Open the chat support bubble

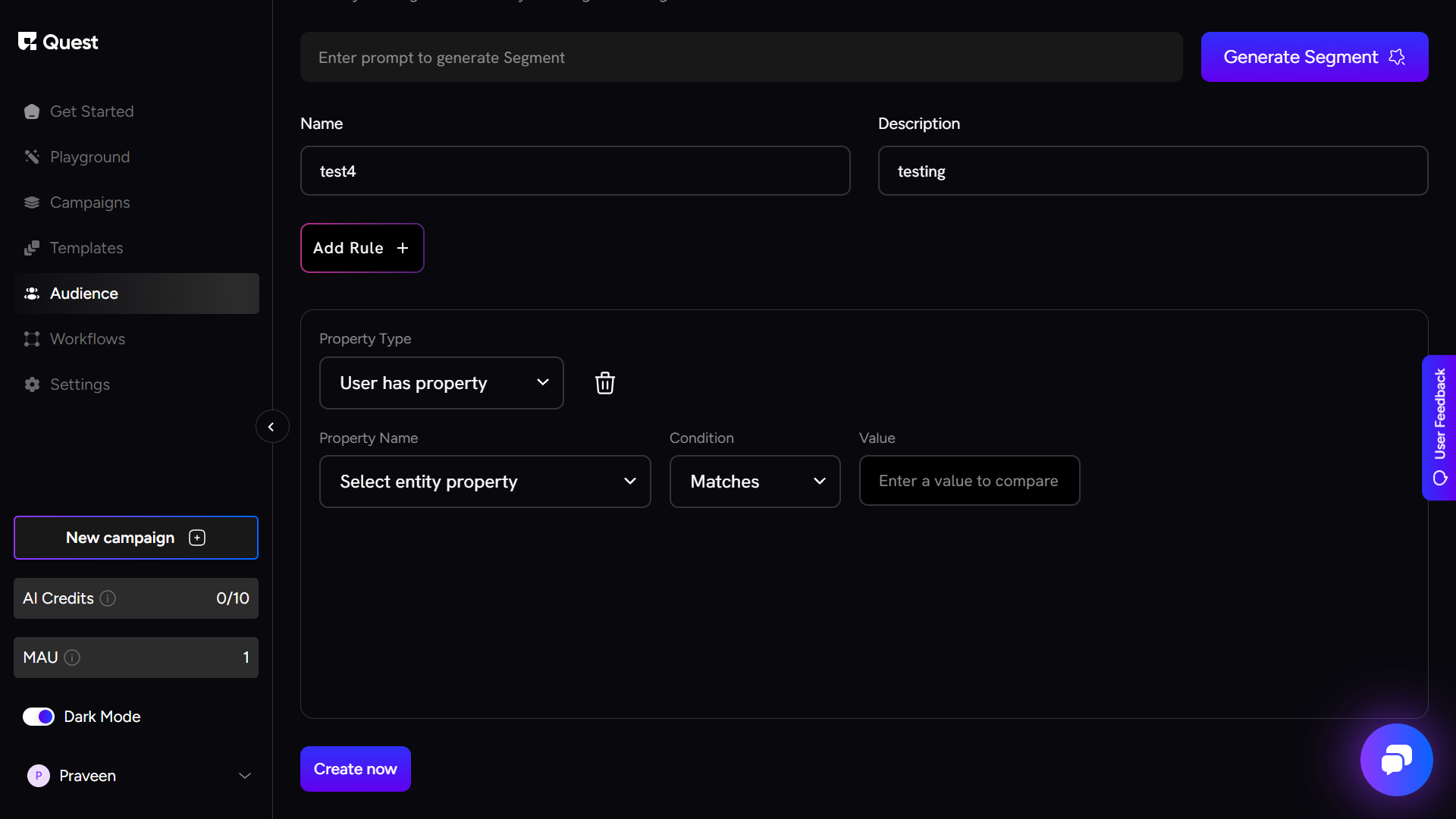[x=1395, y=760]
